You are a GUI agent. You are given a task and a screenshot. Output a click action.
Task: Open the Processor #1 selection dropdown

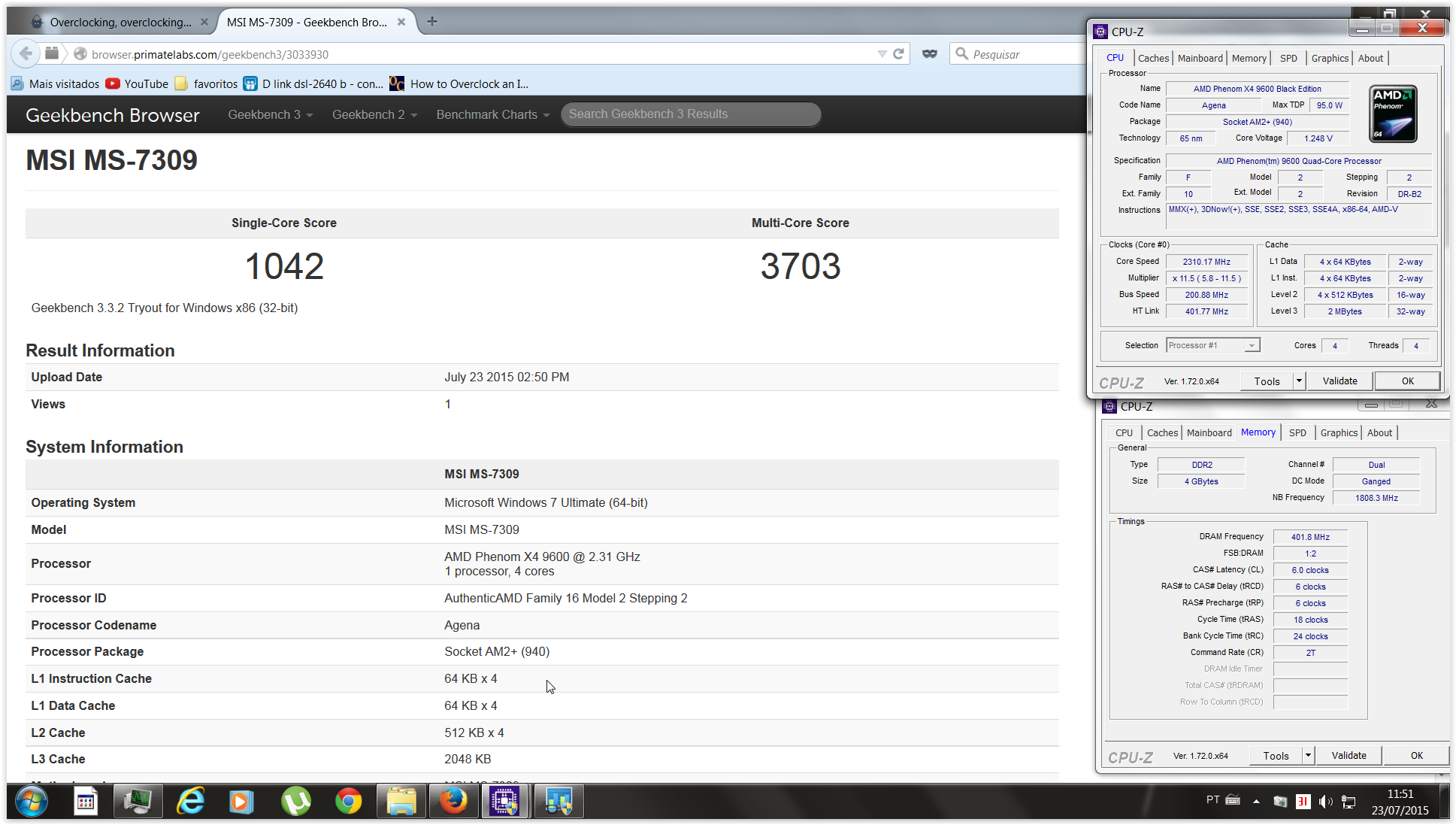1213,345
